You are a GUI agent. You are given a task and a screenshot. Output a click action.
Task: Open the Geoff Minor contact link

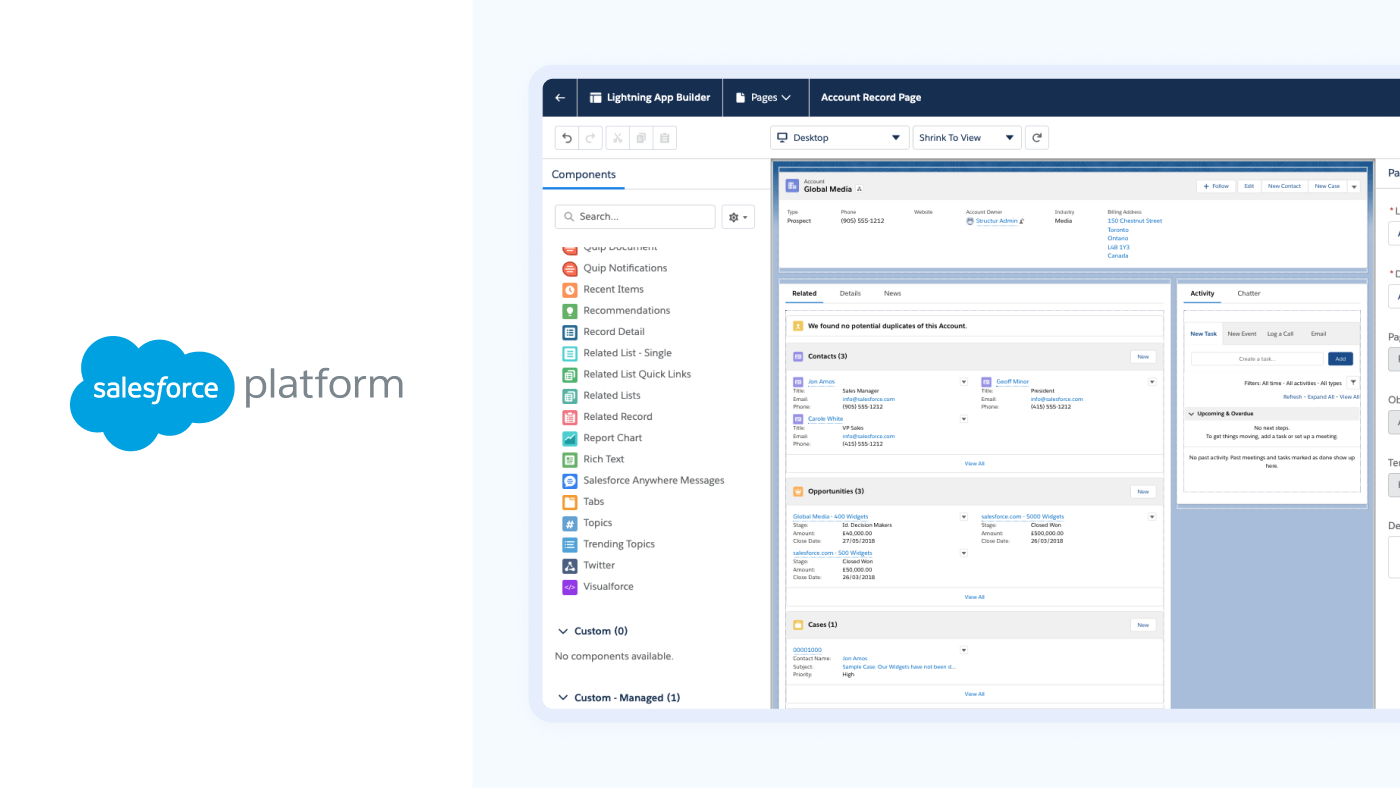tap(1012, 382)
